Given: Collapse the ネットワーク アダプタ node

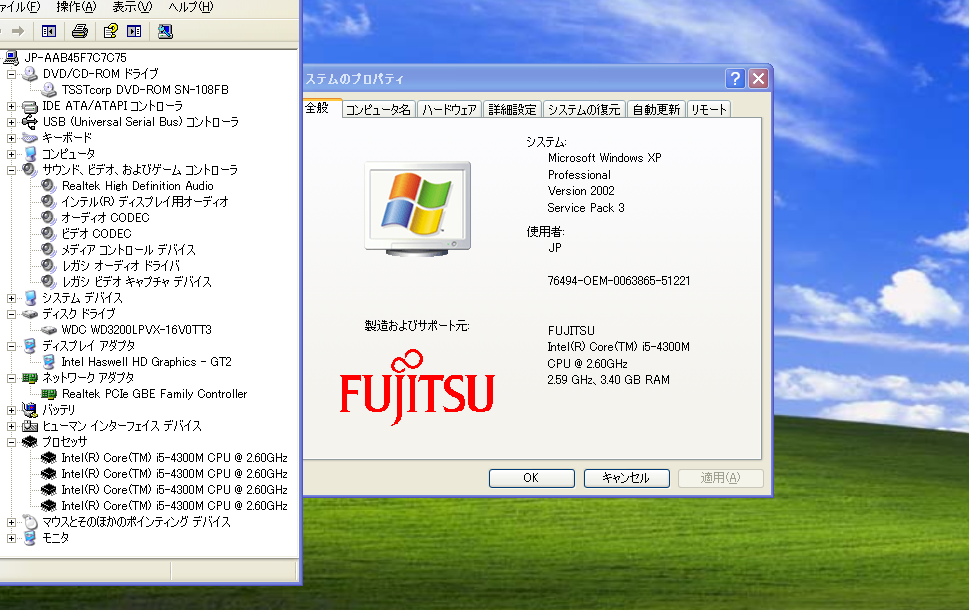Looking at the screenshot, I should click(x=11, y=378).
